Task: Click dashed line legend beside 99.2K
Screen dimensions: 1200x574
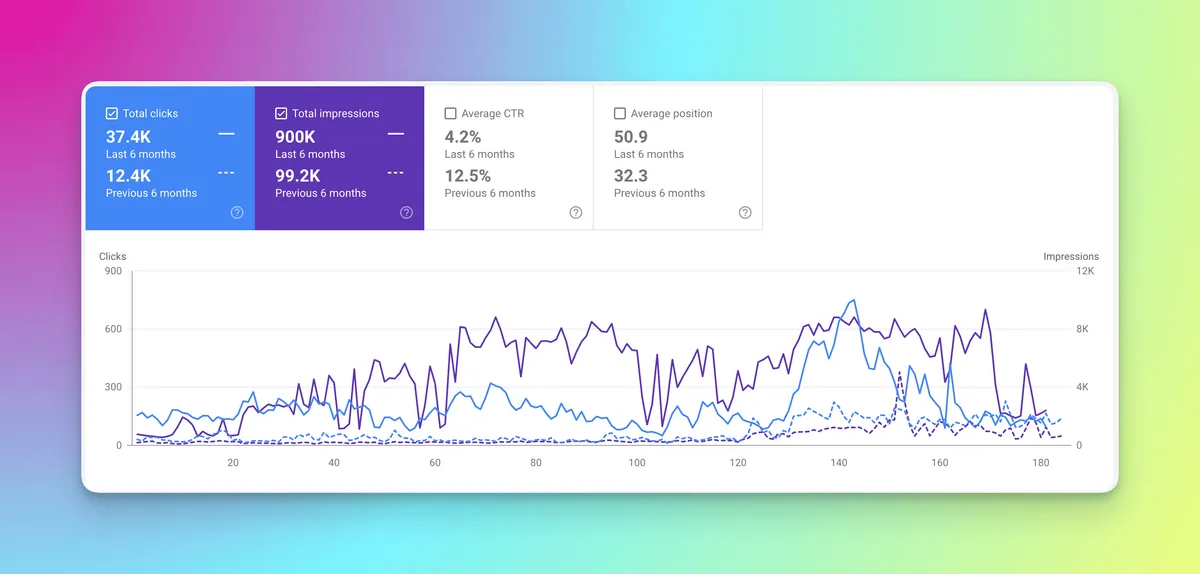Action: tap(396, 173)
